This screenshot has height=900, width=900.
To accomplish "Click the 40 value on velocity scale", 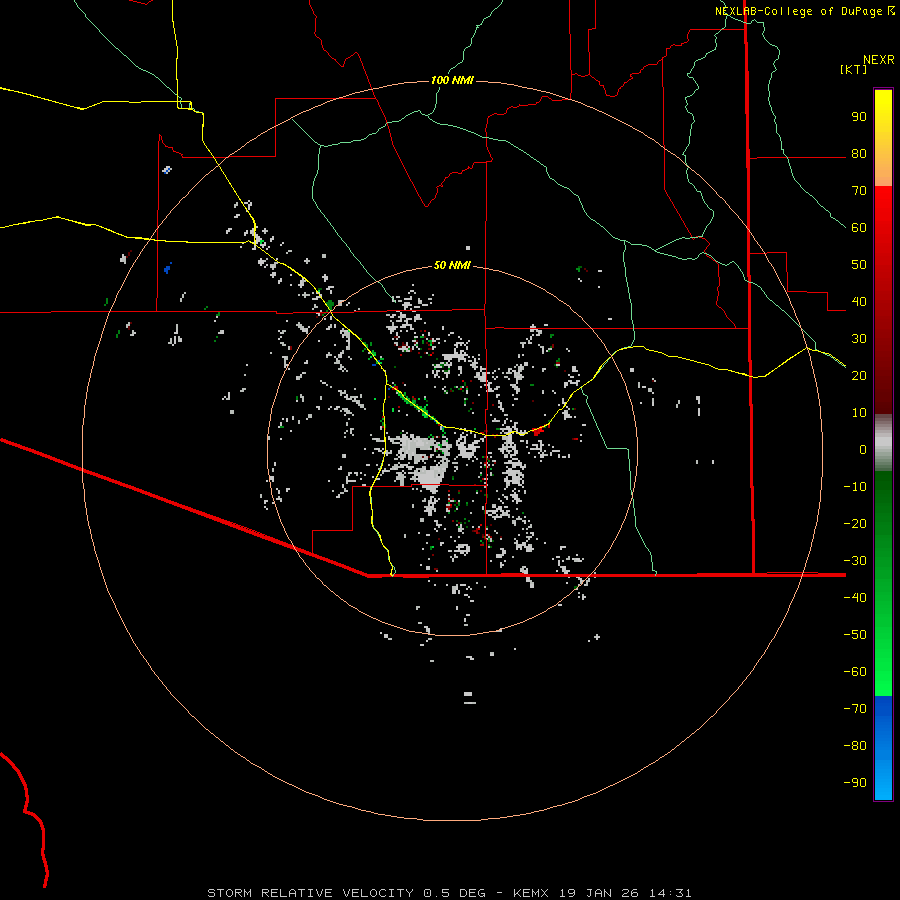I will (x=859, y=302).
